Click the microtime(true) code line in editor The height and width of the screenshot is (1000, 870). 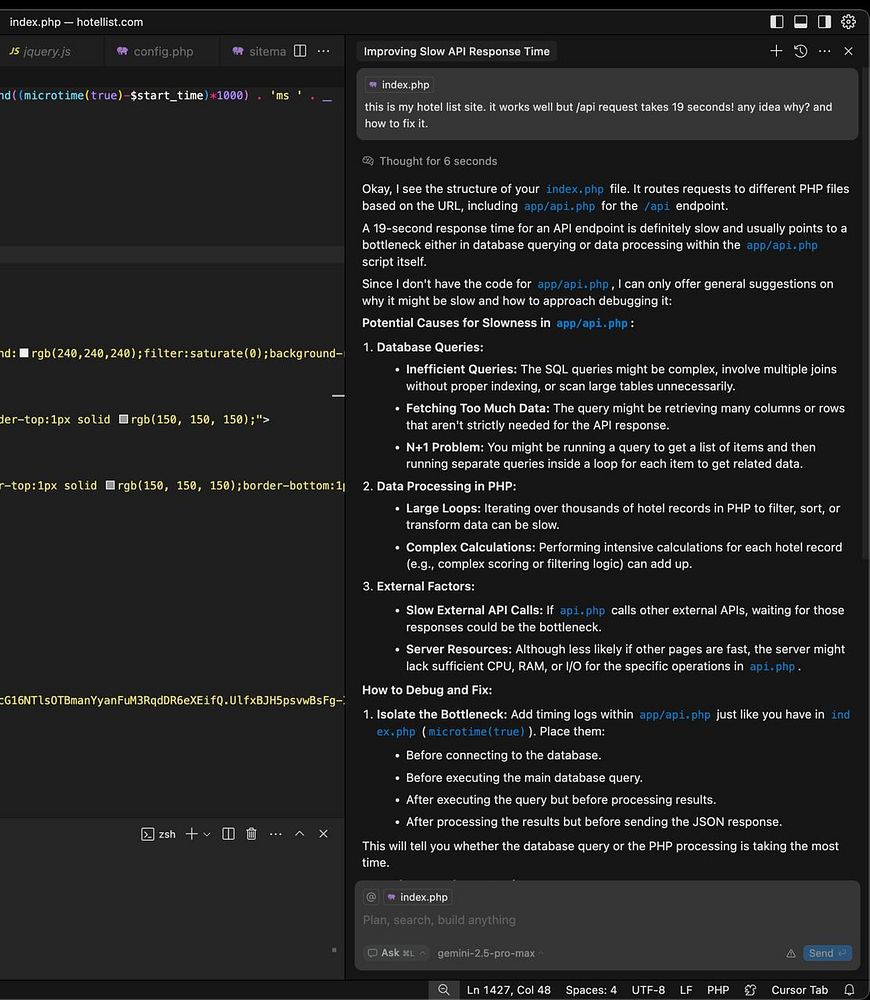pyautogui.click(x=167, y=96)
